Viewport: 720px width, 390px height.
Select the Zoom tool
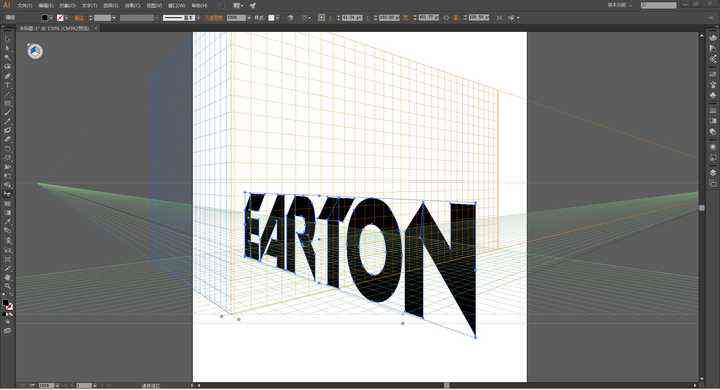click(7, 287)
